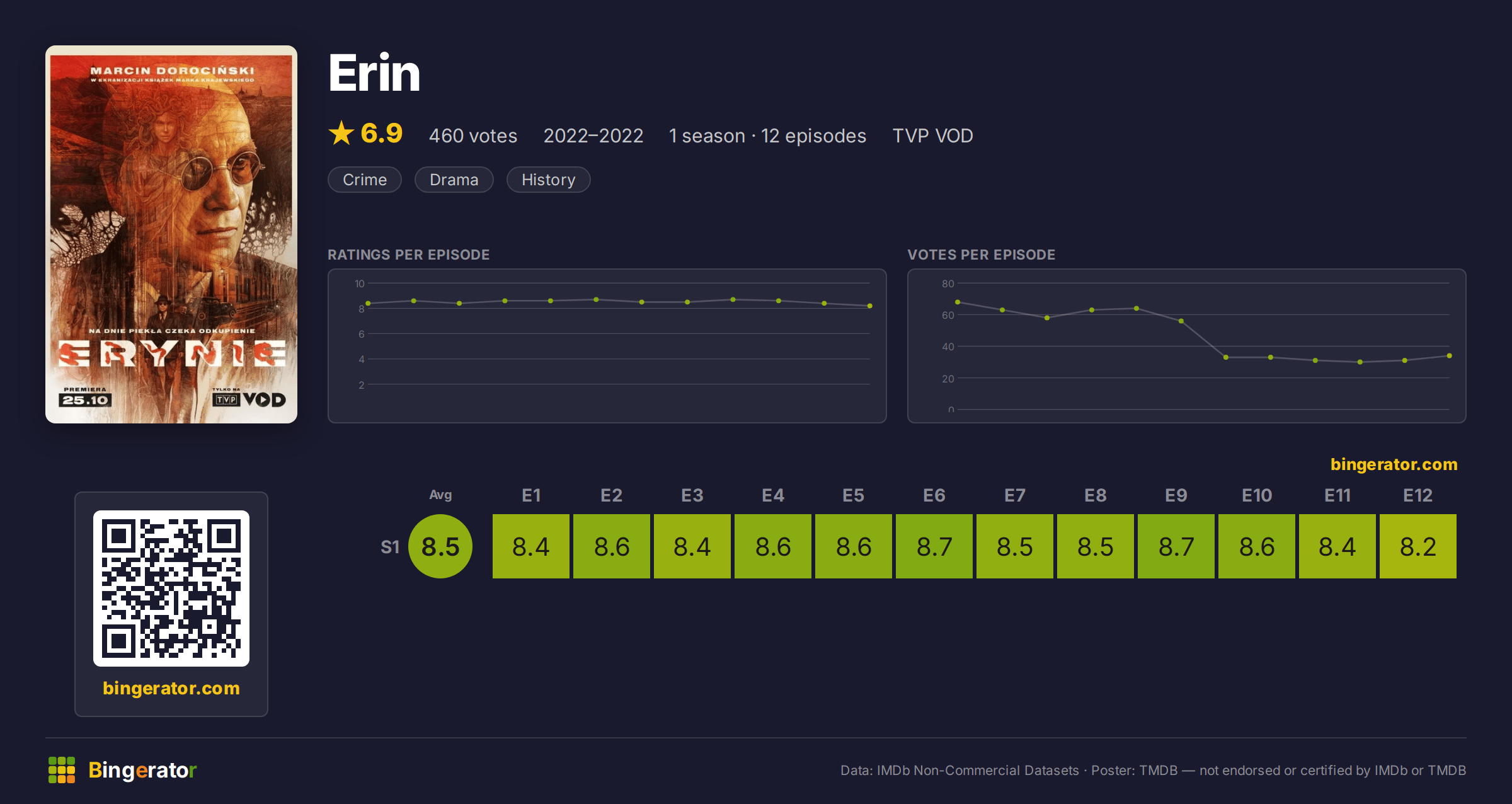Select the Crime genre tag
This screenshot has height=804, width=1512.
tap(365, 180)
